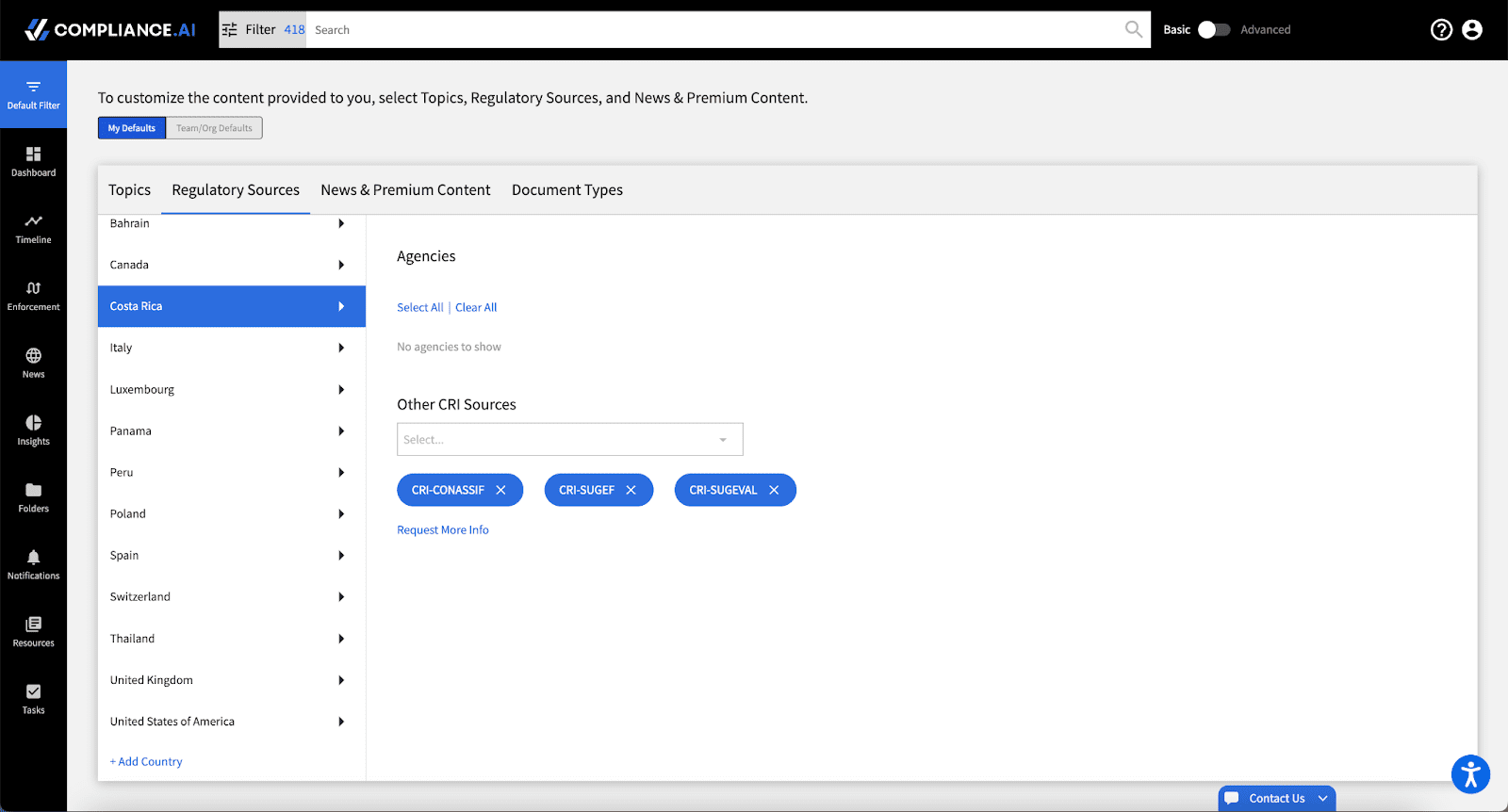Click the Compliance.ai logo

pyautogui.click(x=110, y=30)
